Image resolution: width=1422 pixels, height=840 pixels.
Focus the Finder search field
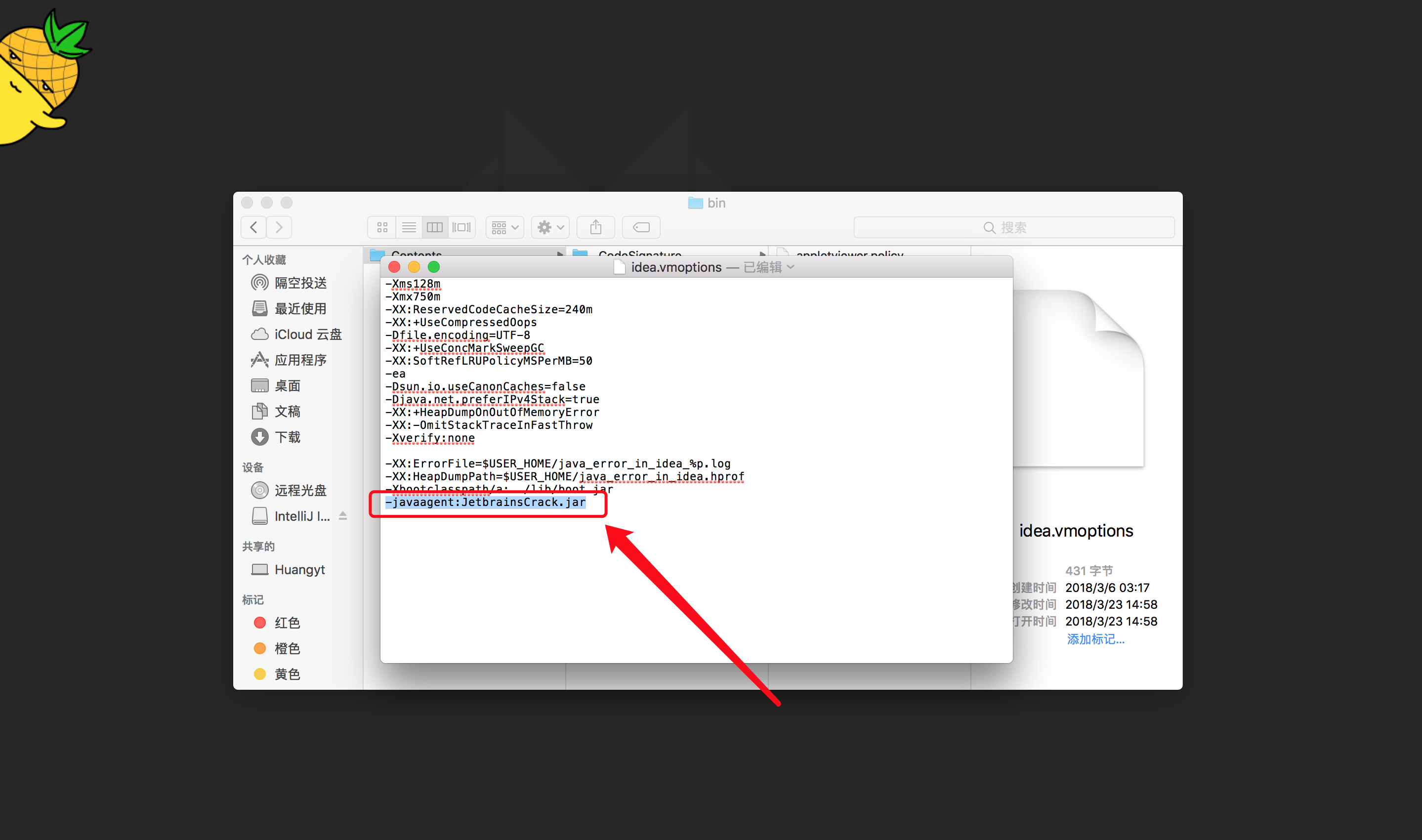point(1013,228)
